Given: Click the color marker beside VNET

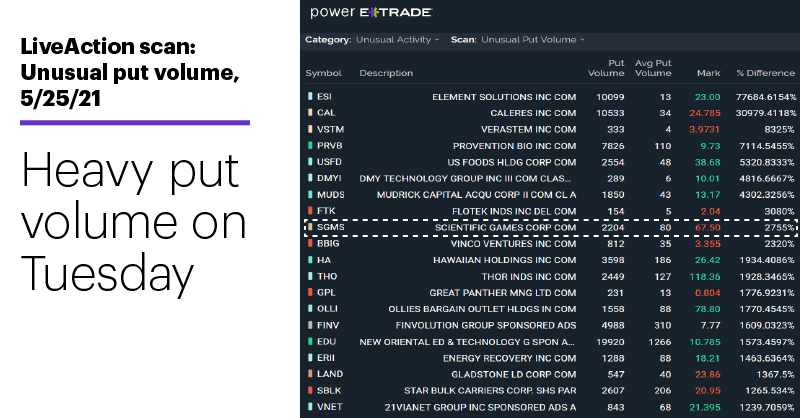Looking at the screenshot, I should pos(310,407).
